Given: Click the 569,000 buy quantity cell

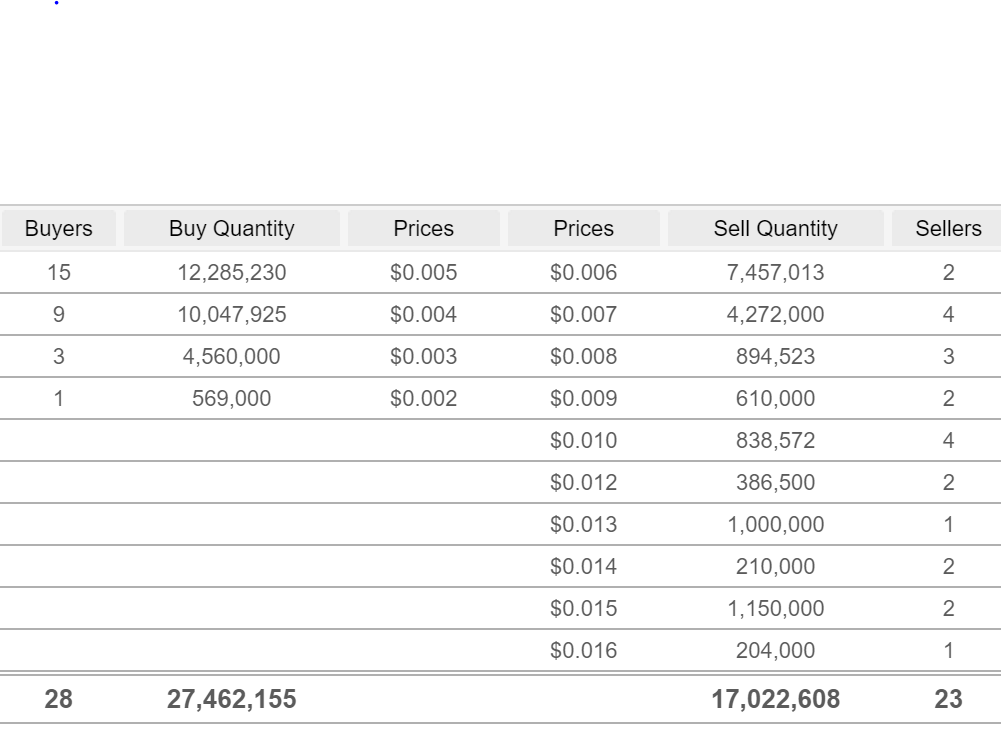Looking at the screenshot, I should pyautogui.click(x=232, y=398).
